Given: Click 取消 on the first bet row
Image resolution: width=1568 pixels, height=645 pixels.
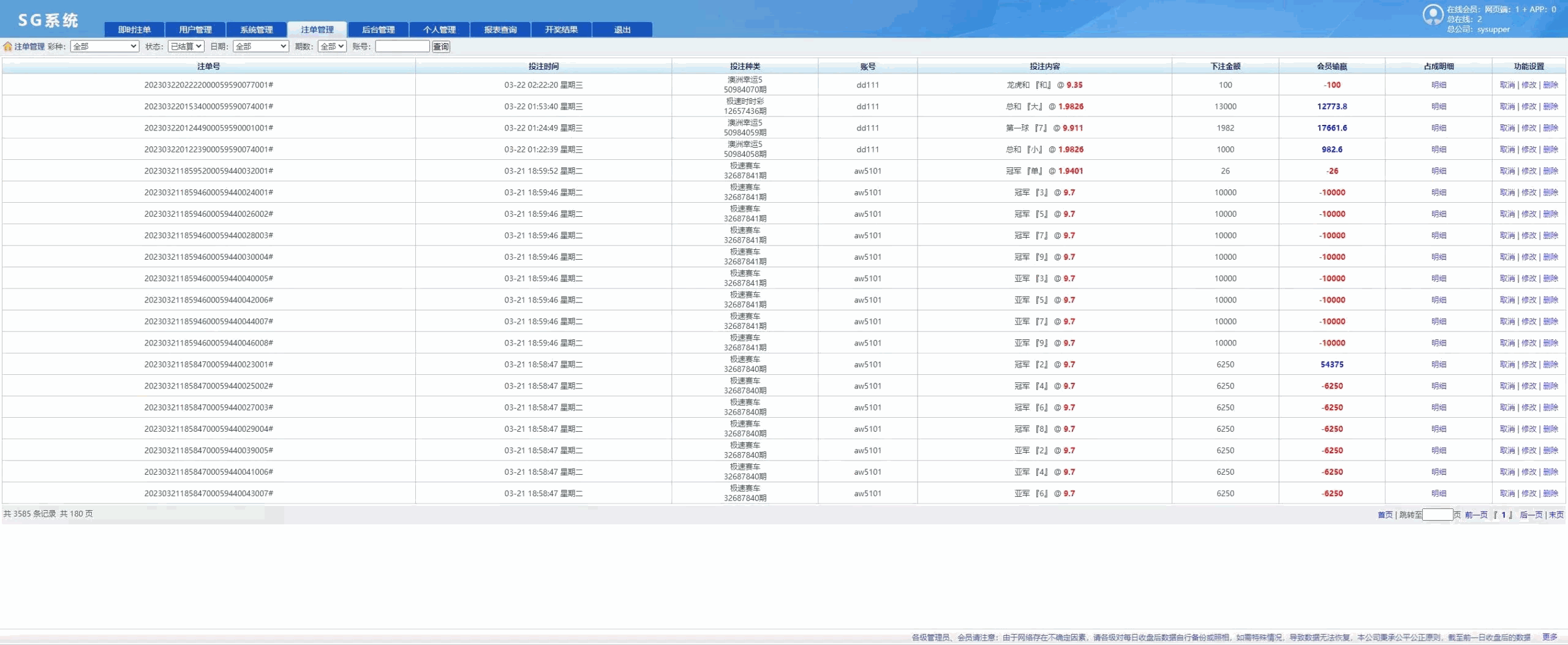Looking at the screenshot, I should 1507,85.
